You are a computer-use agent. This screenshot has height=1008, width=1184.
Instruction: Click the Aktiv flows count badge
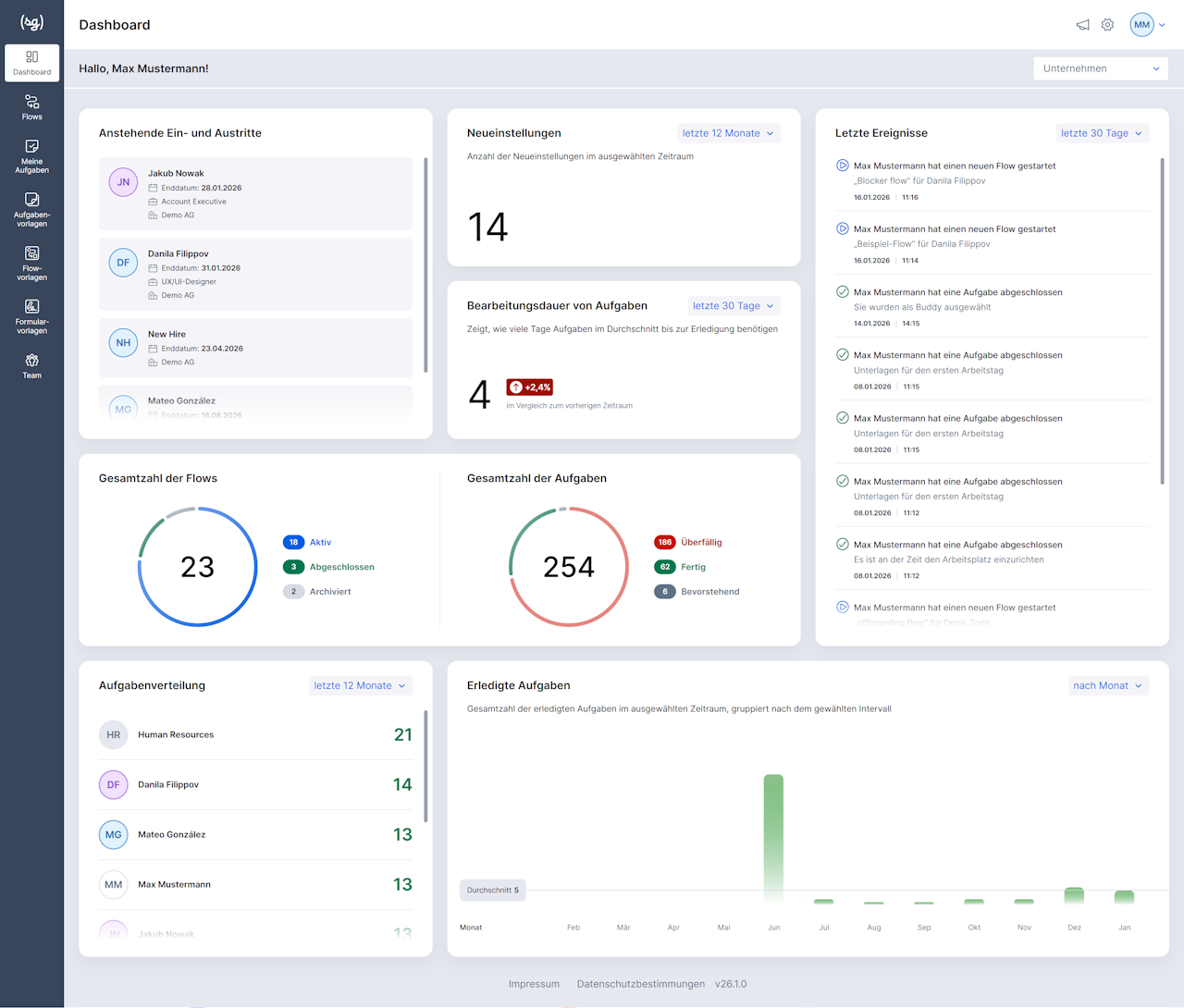293,543
